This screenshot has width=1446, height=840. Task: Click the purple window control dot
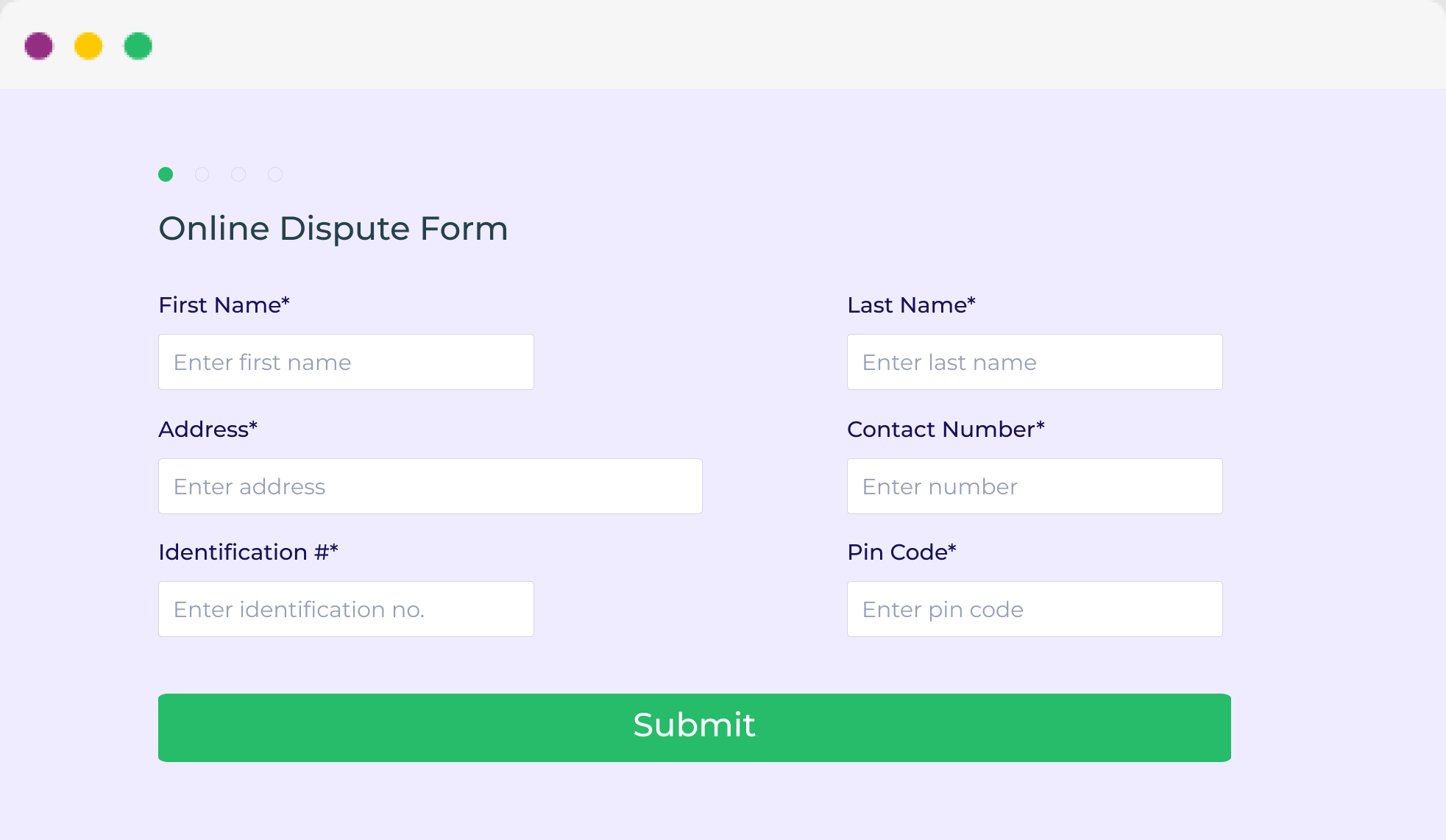click(x=39, y=46)
